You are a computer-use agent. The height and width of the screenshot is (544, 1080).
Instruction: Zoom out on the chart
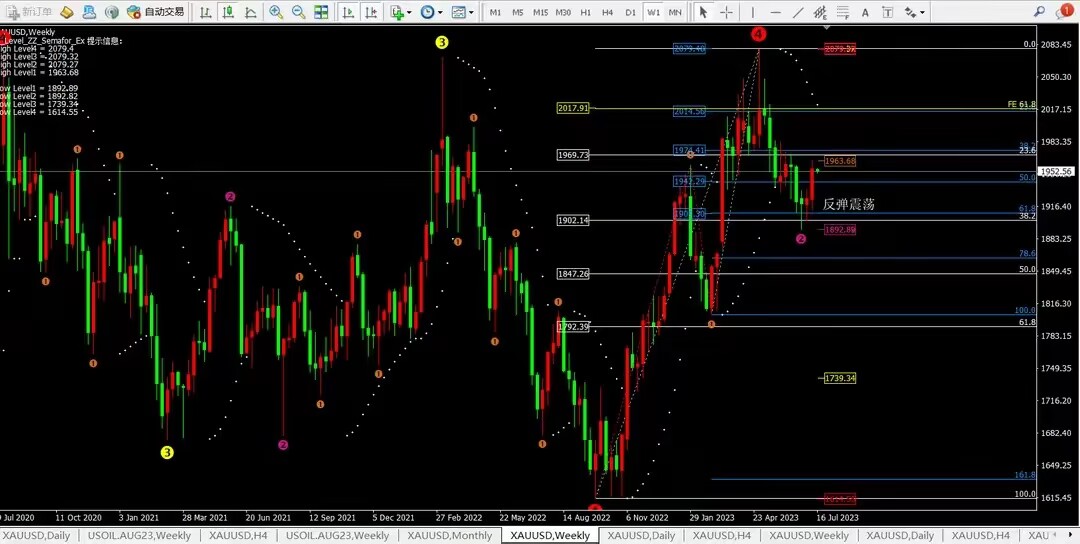[299, 12]
